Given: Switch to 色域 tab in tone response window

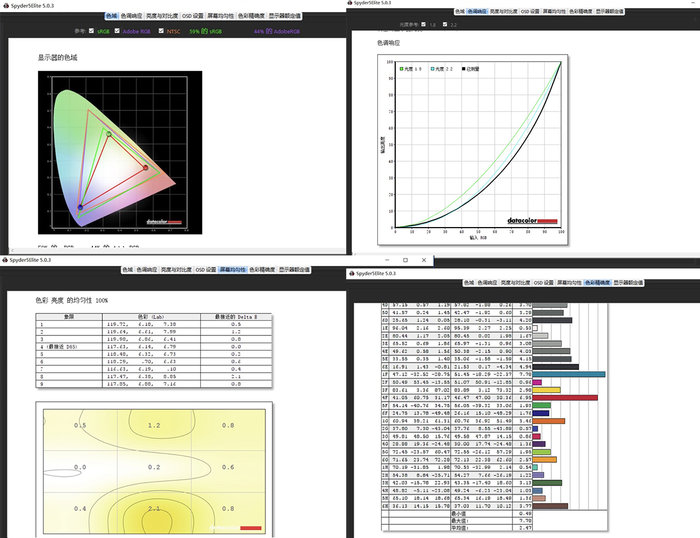Looking at the screenshot, I should click(x=460, y=11).
